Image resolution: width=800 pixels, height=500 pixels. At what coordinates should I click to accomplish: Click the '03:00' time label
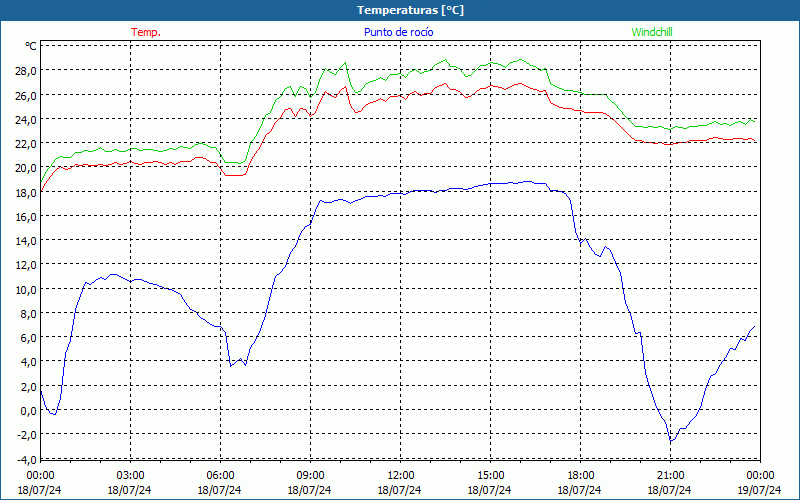click(x=130, y=476)
